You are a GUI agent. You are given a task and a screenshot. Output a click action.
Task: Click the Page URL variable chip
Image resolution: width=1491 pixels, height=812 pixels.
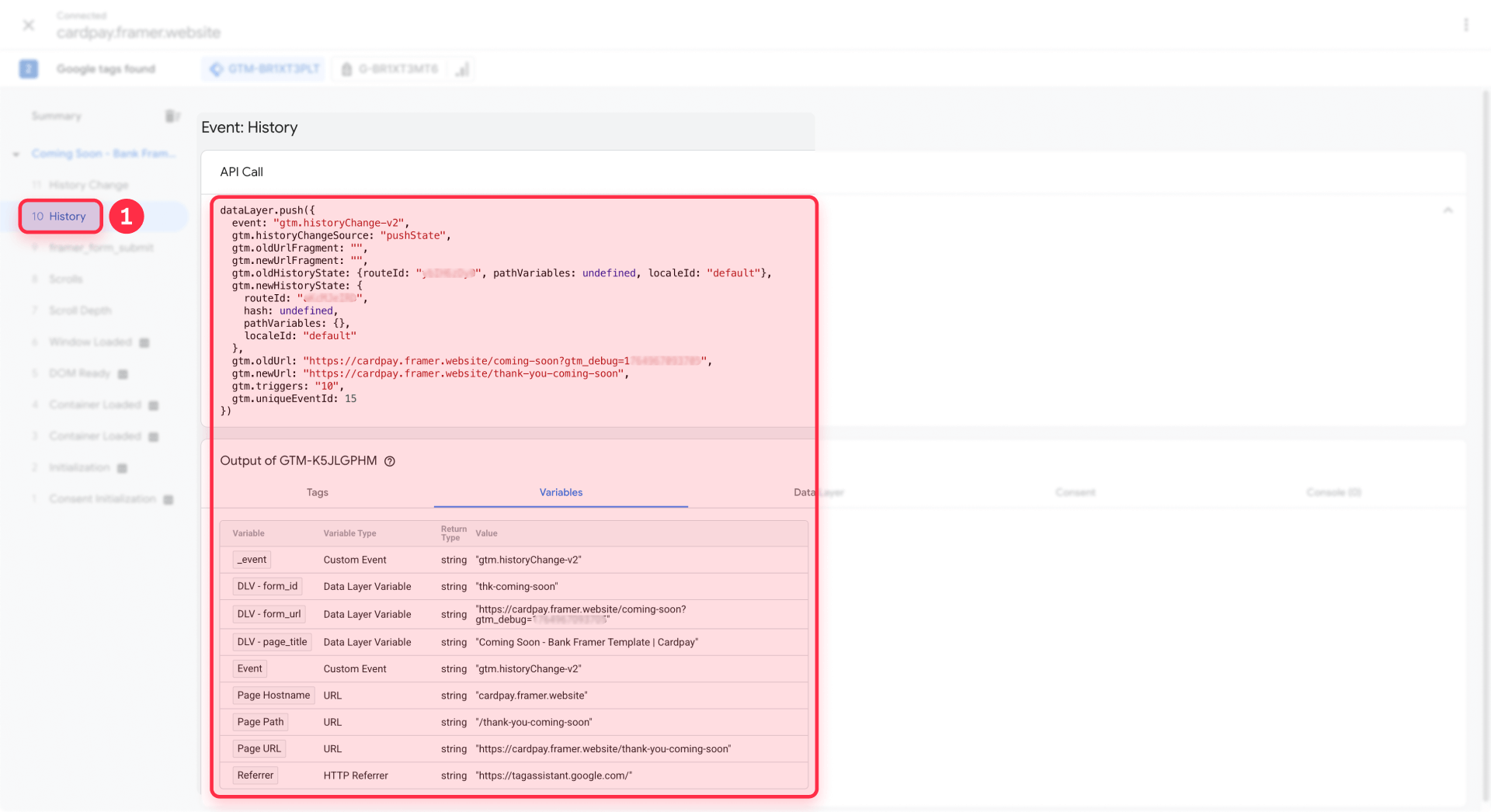tap(258, 748)
